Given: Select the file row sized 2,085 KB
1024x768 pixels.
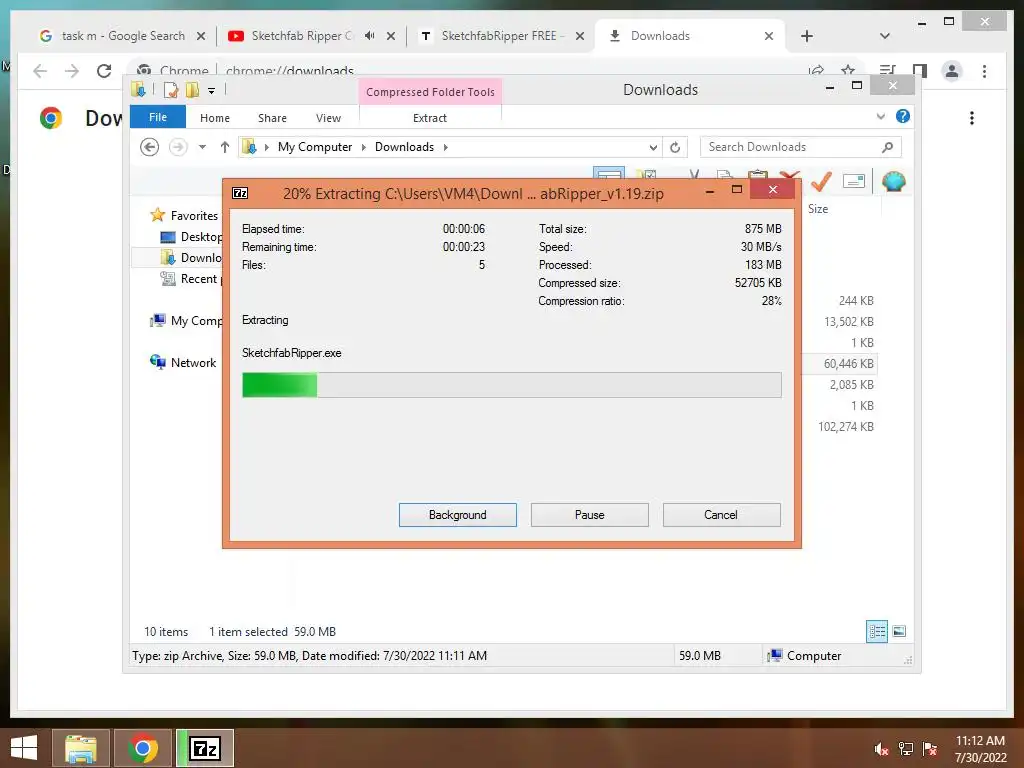Looking at the screenshot, I should point(851,385).
